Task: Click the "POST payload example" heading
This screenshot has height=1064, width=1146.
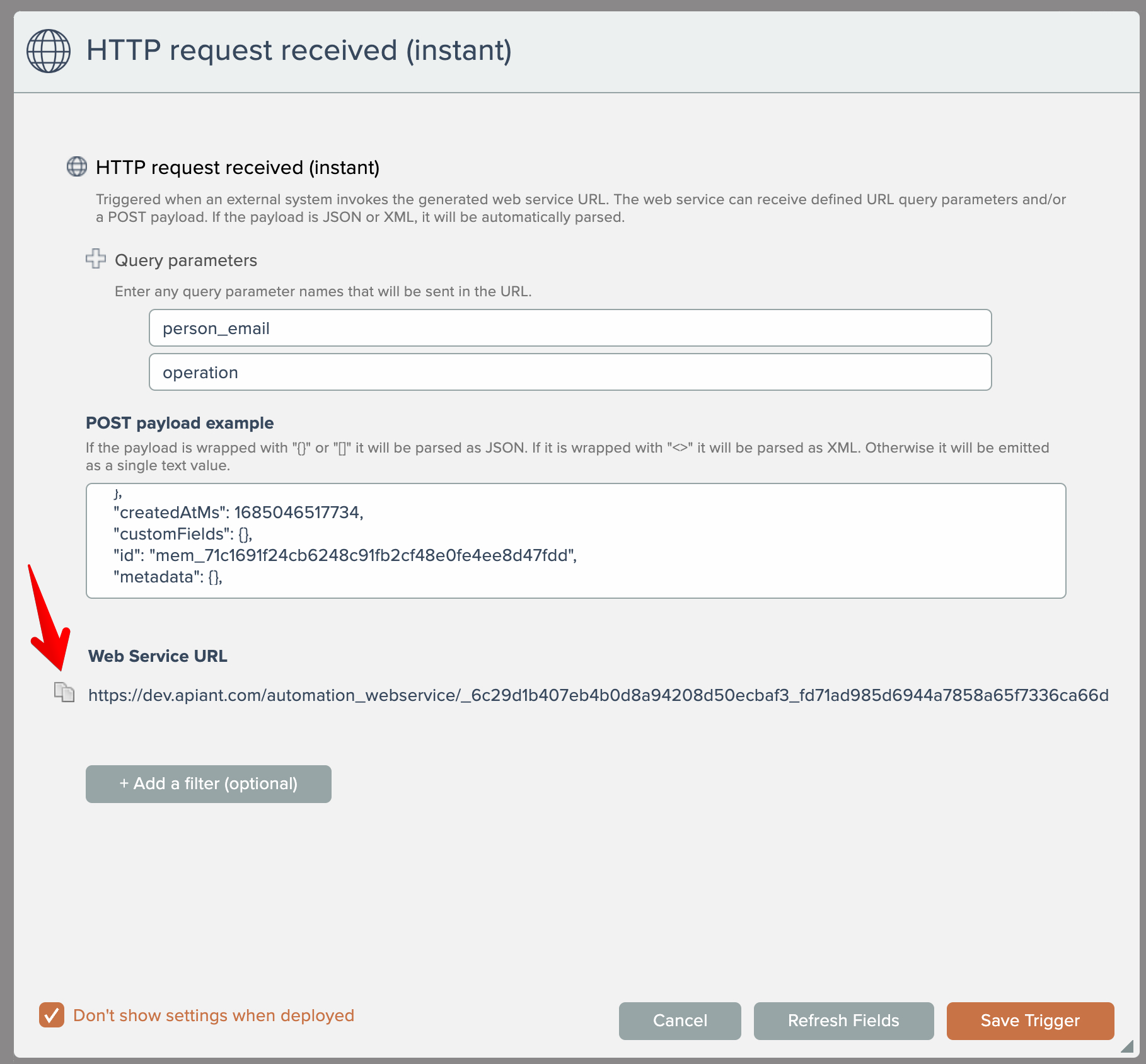Action: (x=180, y=423)
